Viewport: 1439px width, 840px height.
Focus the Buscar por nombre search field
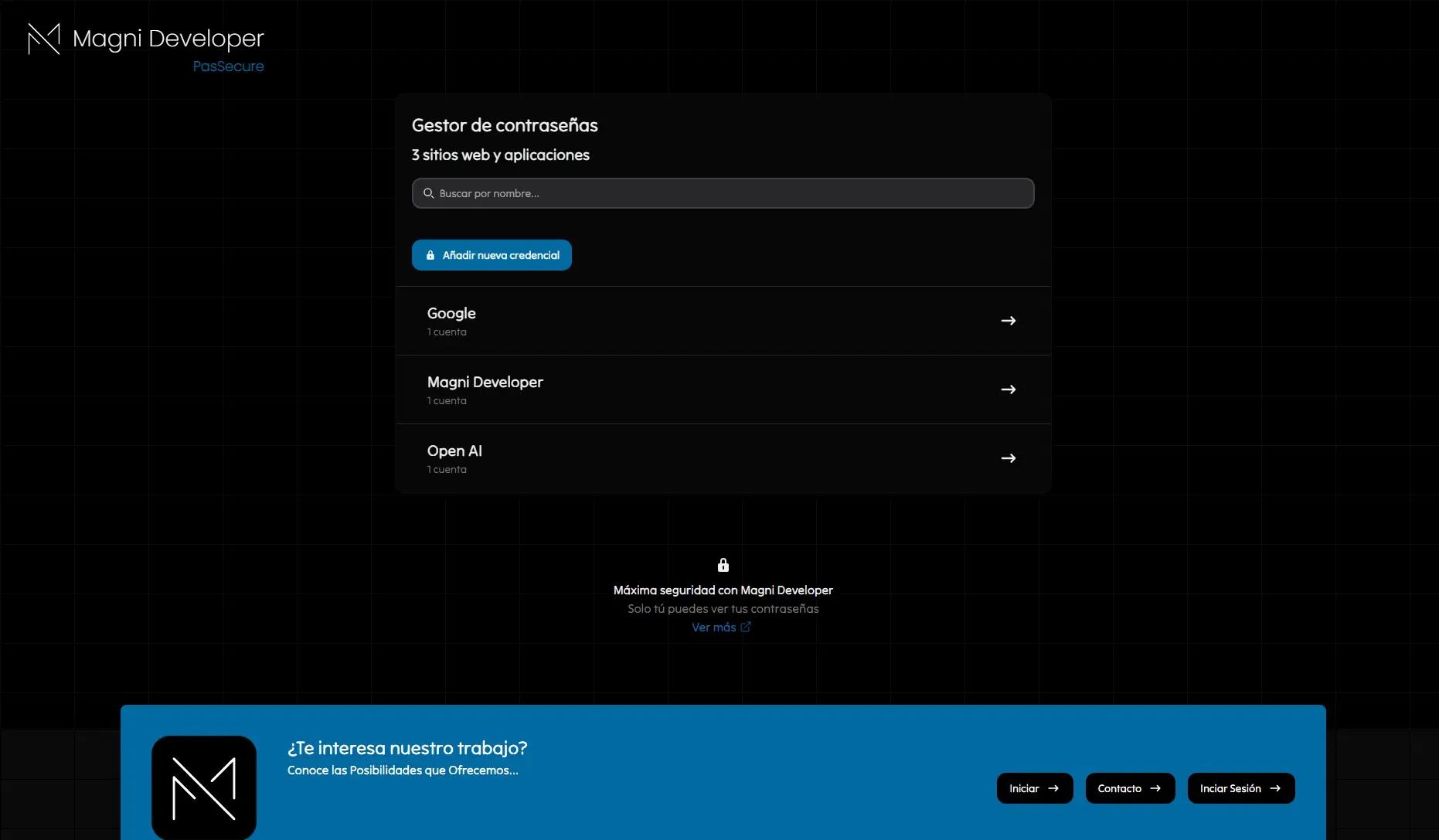click(x=723, y=193)
